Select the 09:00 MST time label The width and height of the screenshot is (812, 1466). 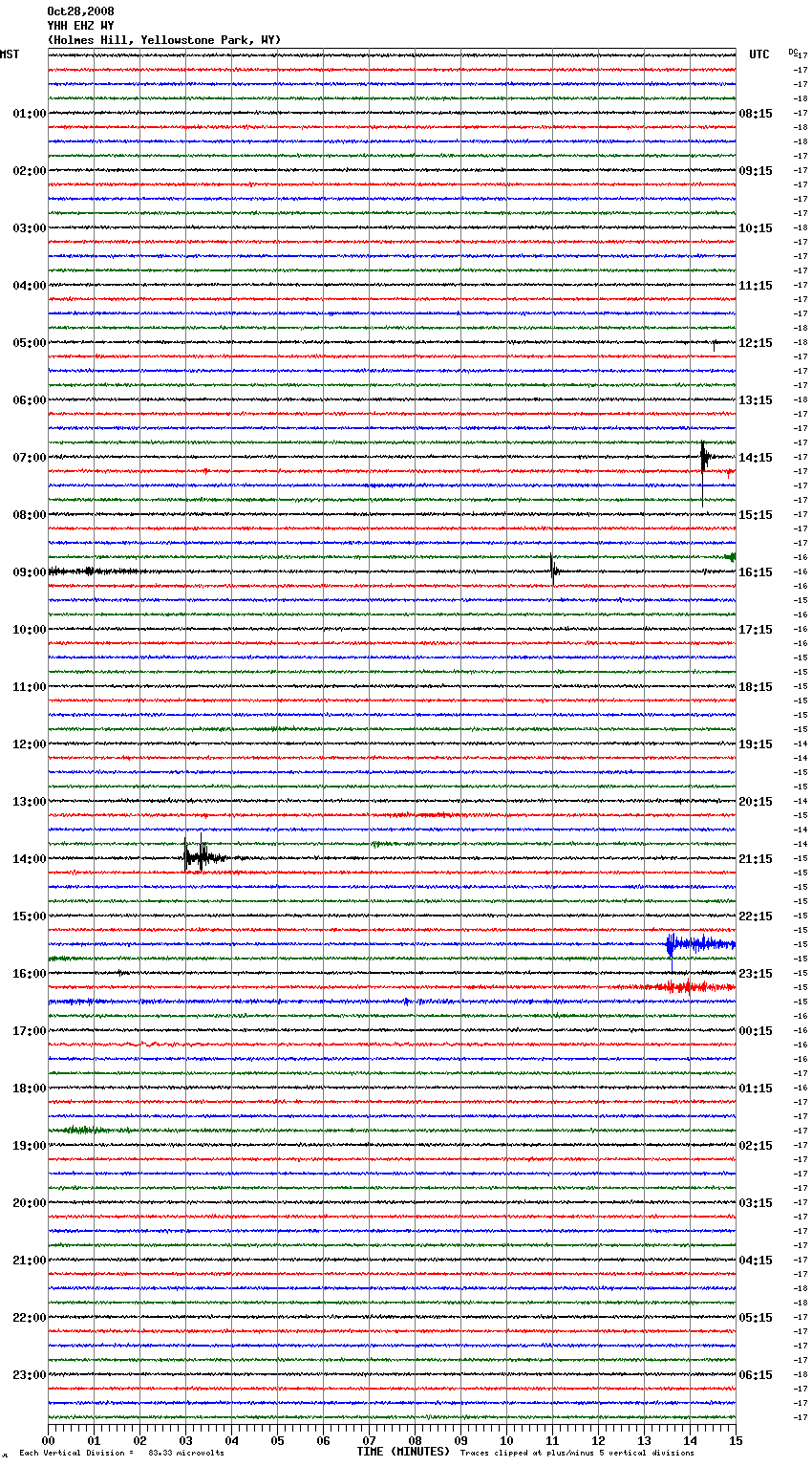point(29,572)
